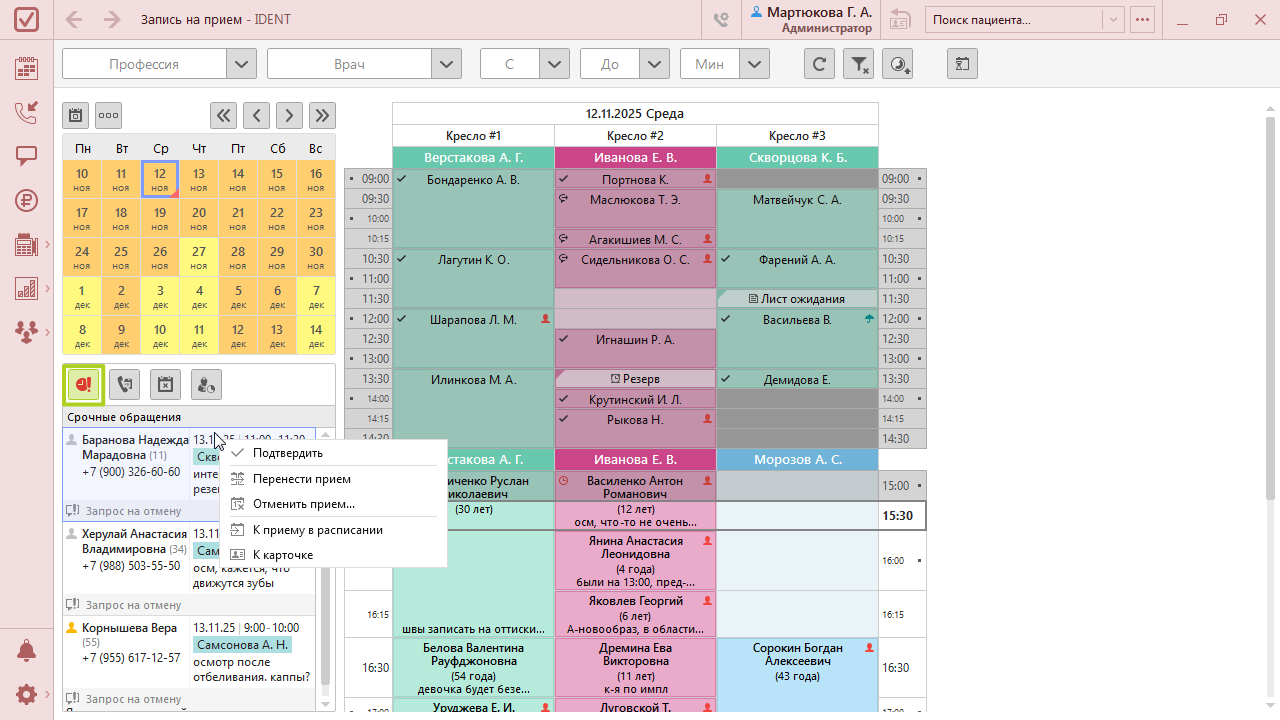1280x720 pixels.
Task: Open the Мин duration dropdown
Action: click(x=754, y=64)
